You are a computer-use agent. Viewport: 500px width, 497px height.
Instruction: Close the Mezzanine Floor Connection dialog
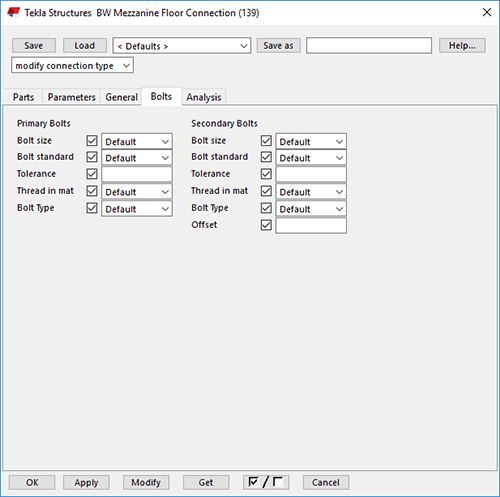point(487,12)
